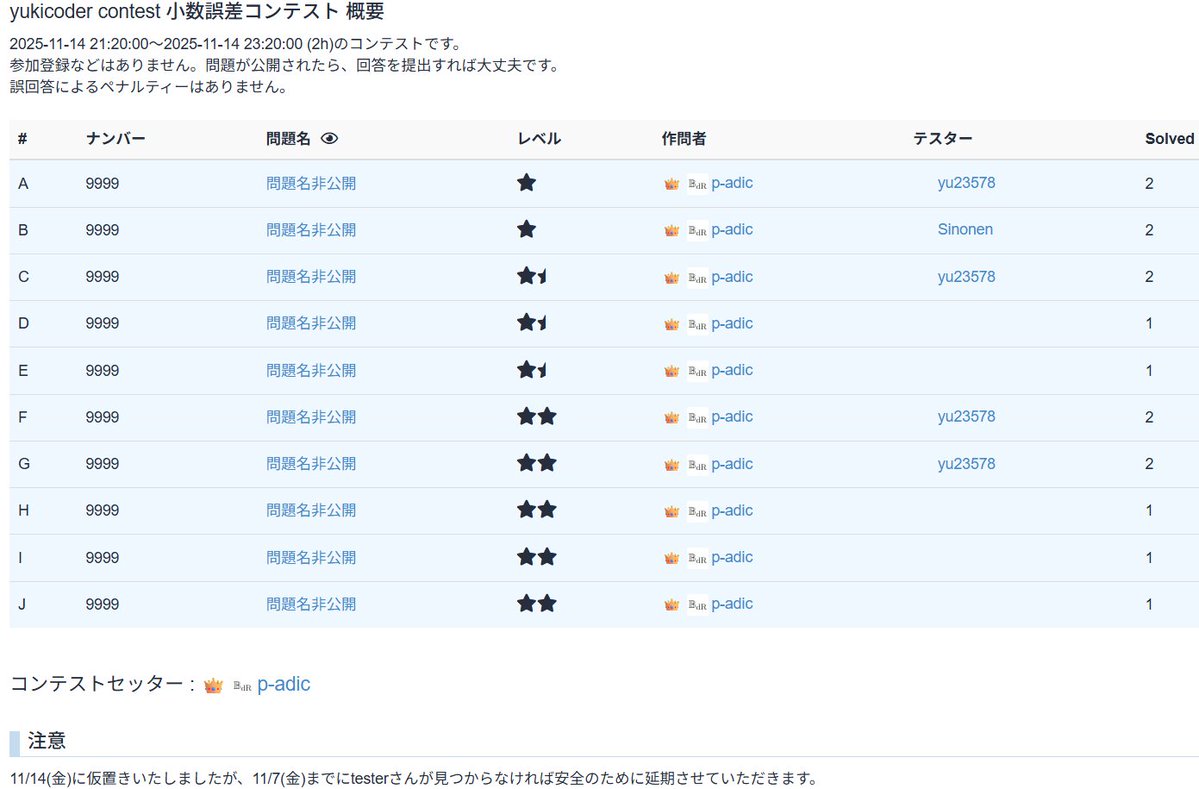
Task: Open problem F 問題名非公開 link
Action: click(310, 417)
